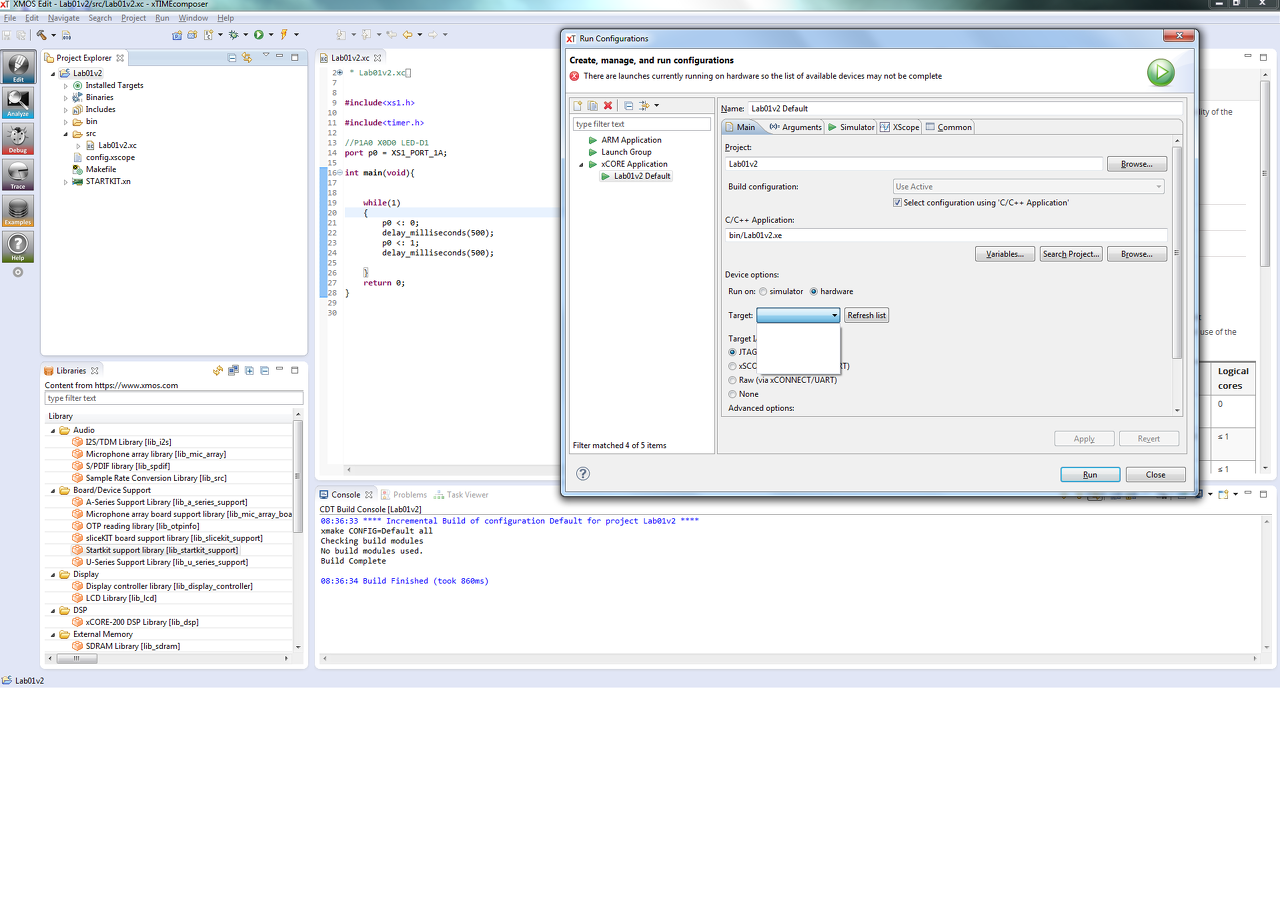Screen dimensions: 1280x903
Task: Click the Flash lightning toolbar icon
Action: point(284,35)
